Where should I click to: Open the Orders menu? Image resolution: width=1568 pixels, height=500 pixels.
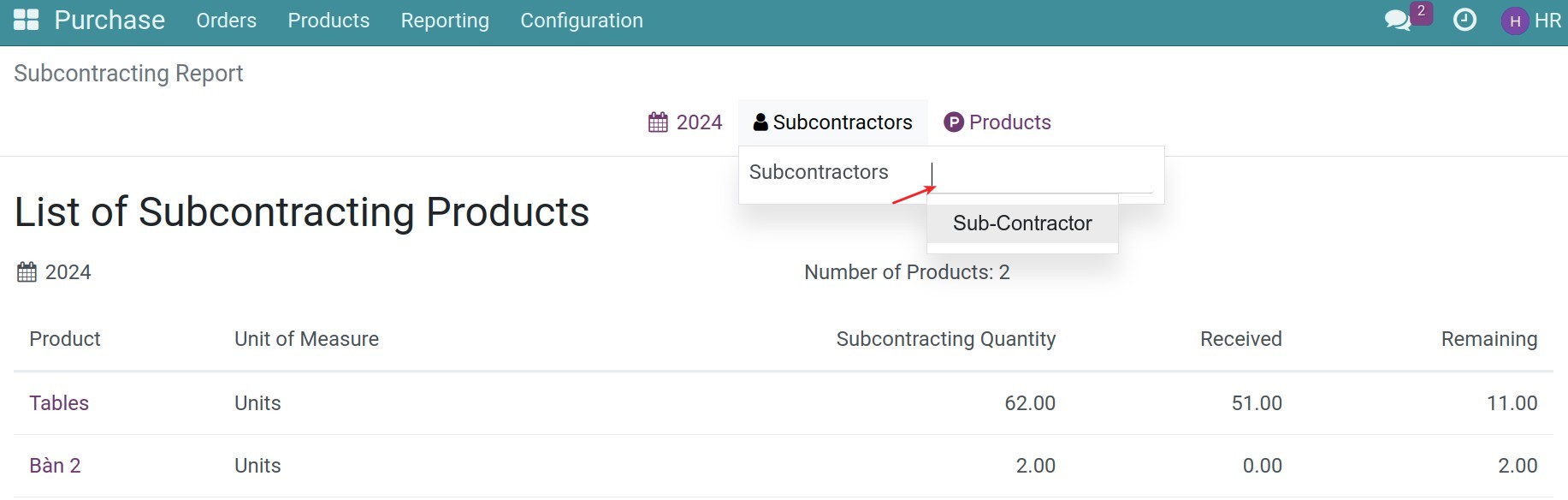[226, 20]
